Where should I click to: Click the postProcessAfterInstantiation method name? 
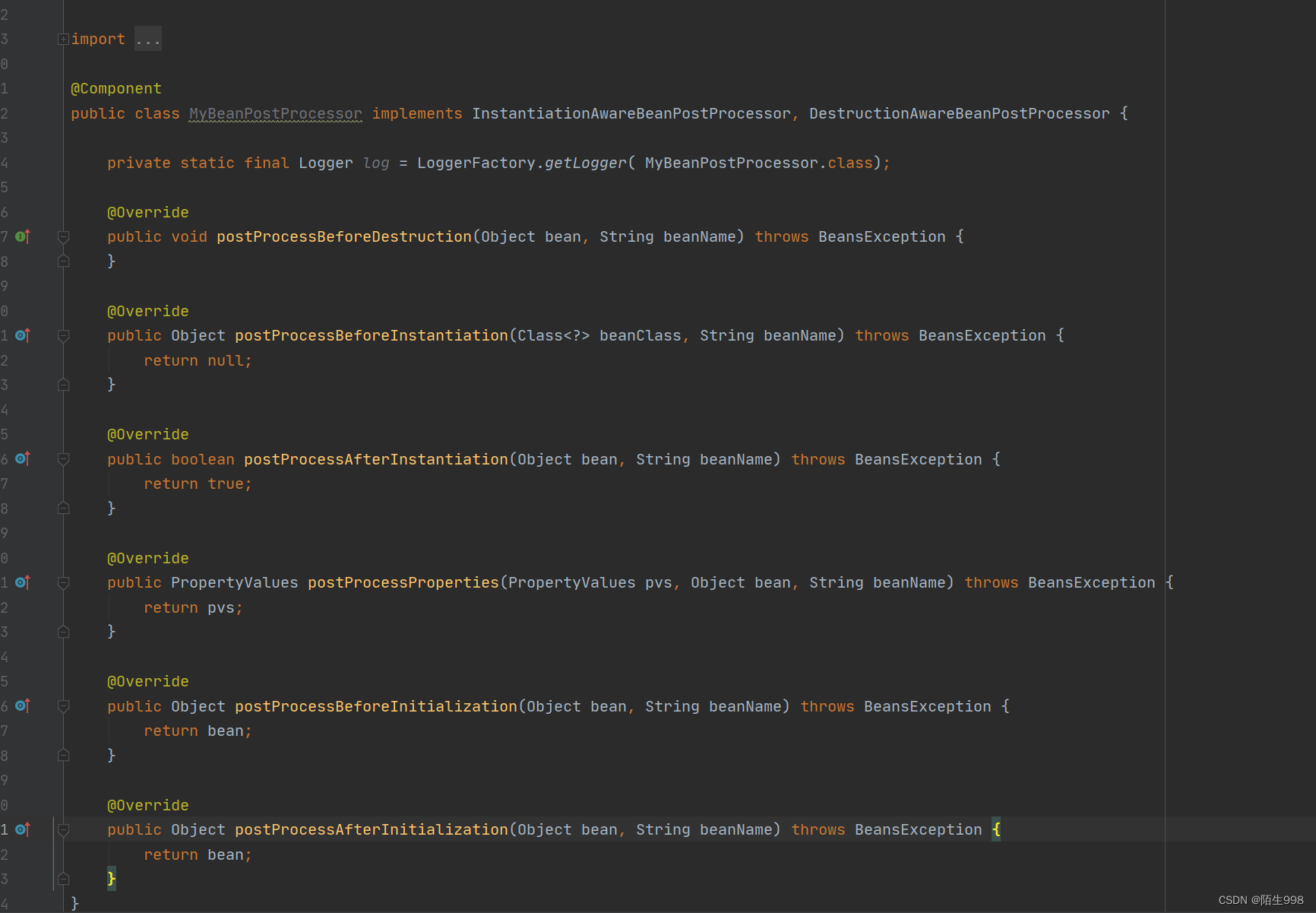(x=376, y=460)
